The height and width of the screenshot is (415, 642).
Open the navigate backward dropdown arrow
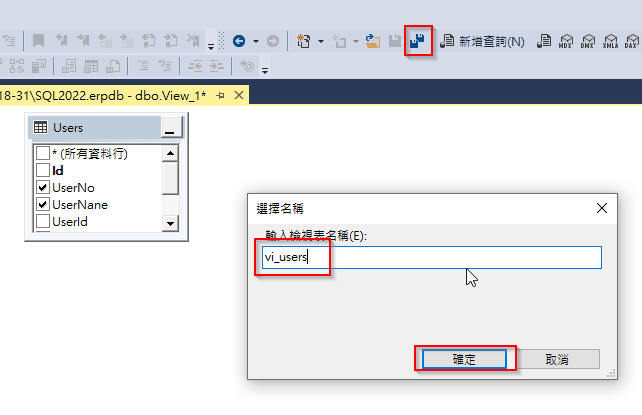coord(256,41)
